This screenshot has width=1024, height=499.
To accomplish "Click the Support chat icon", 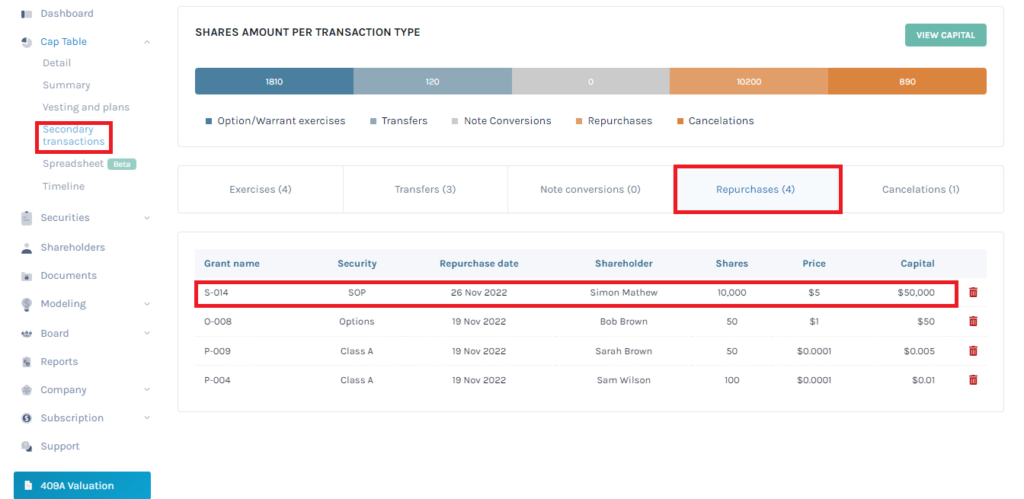I will [x=27, y=447].
